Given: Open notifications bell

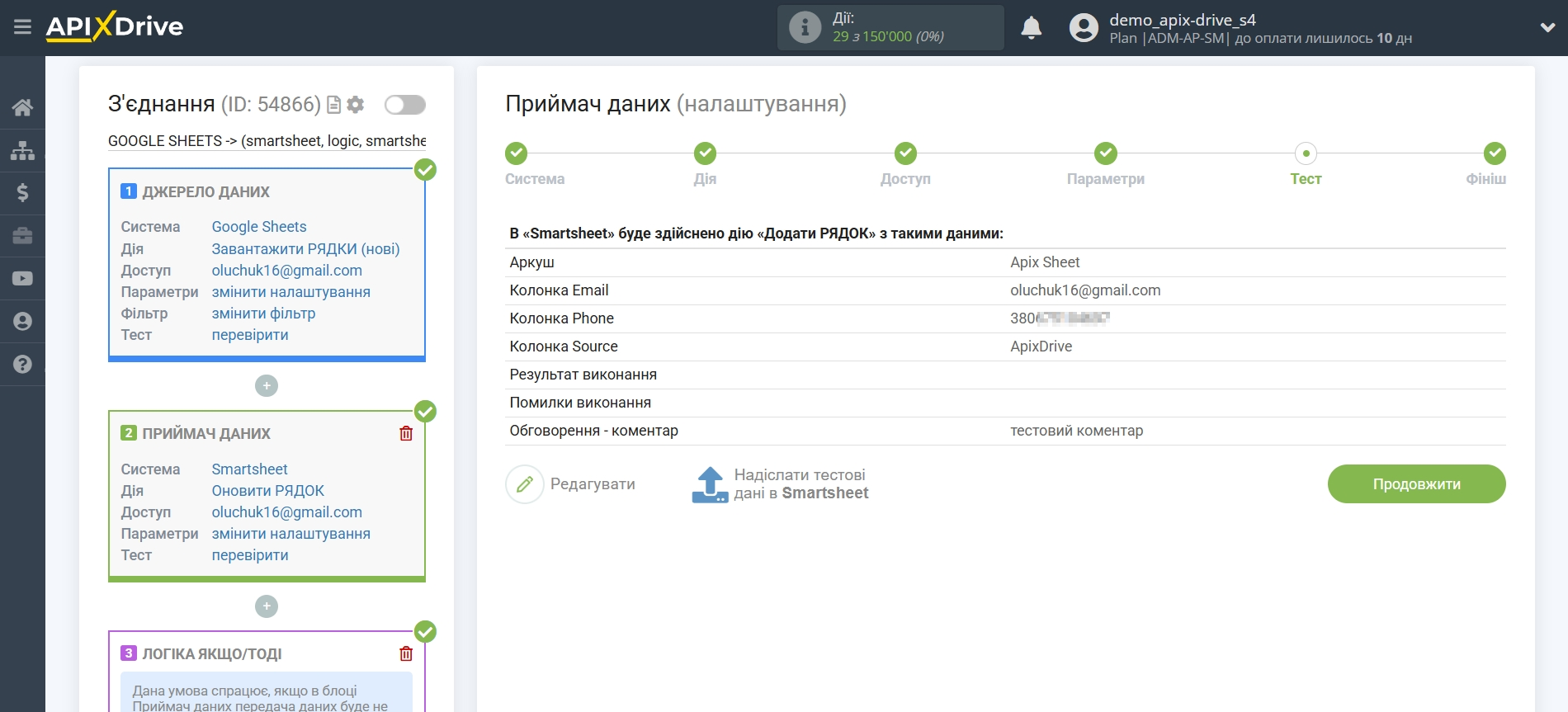Looking at the screenshot, I should (1031, 28).
